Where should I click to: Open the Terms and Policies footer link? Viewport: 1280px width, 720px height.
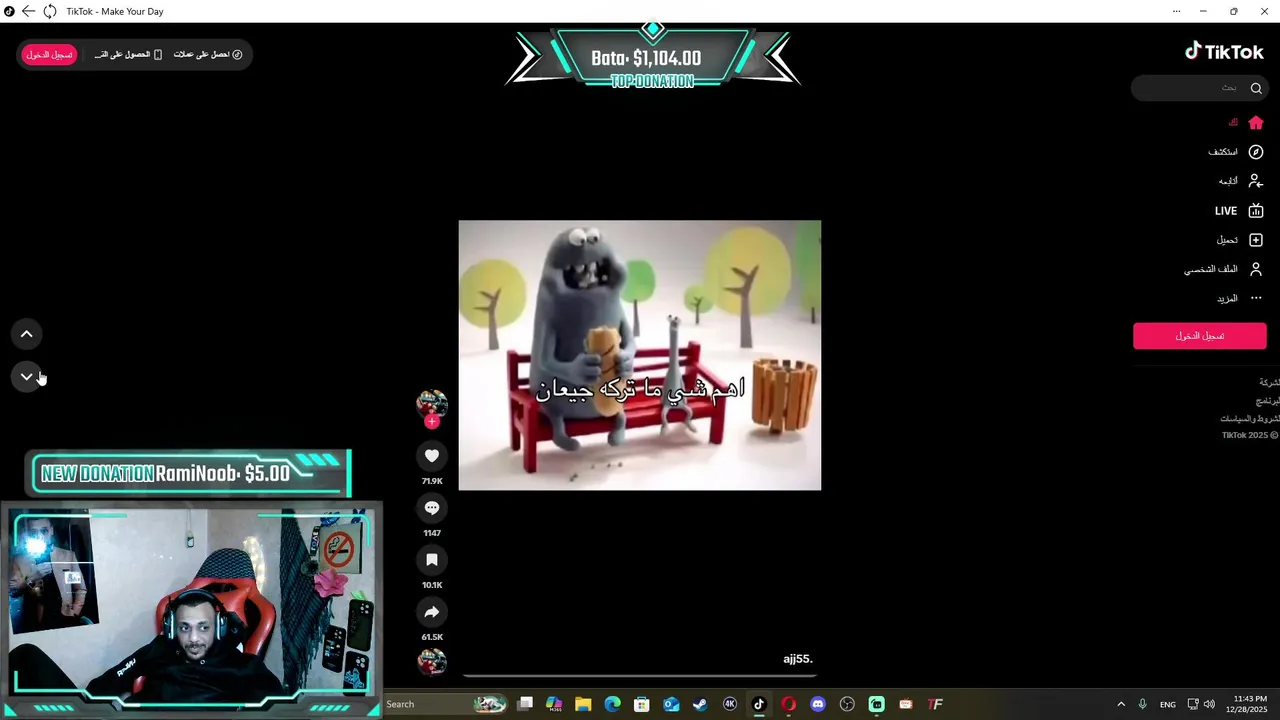(1249, 419)
